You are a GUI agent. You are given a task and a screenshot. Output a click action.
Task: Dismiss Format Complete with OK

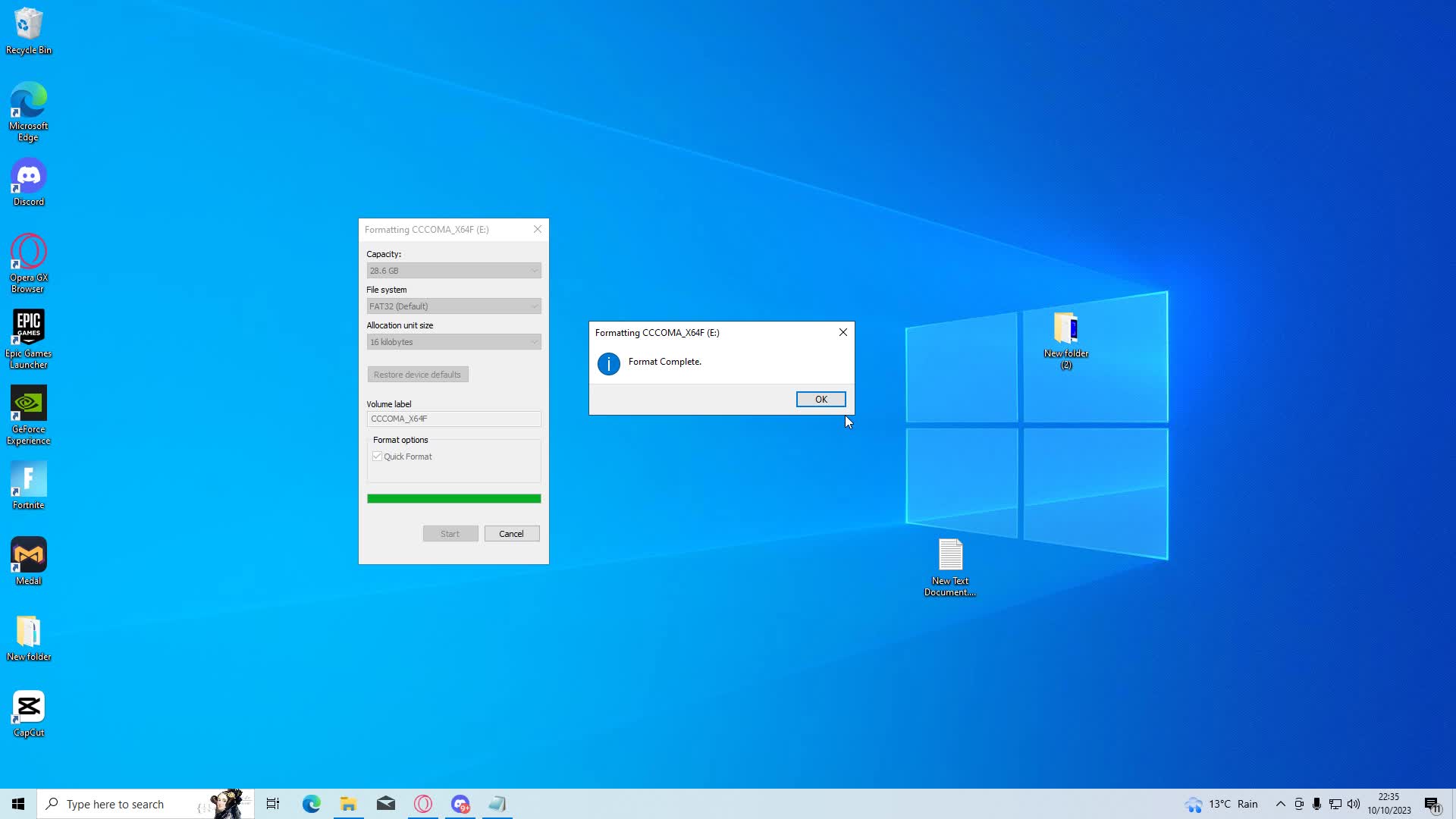click(821, 399)
